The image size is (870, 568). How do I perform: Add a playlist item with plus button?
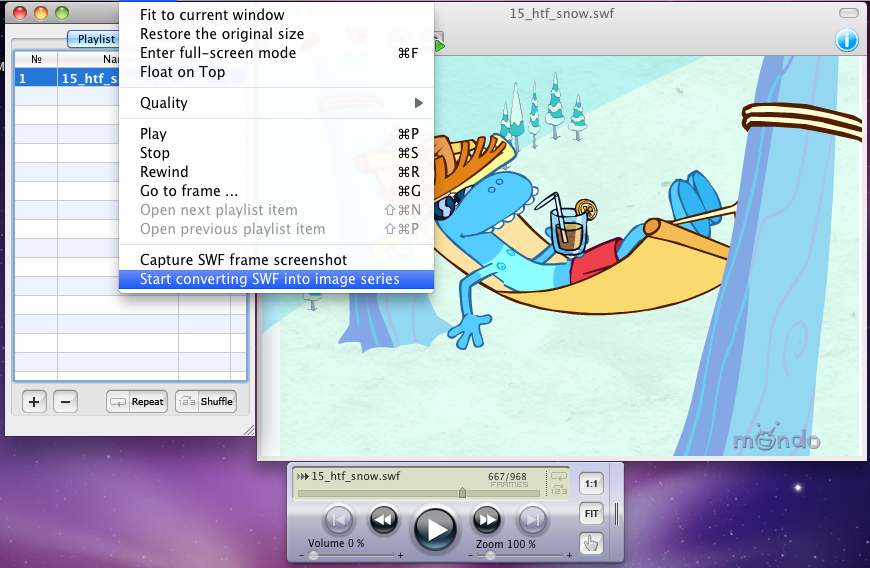34,402
